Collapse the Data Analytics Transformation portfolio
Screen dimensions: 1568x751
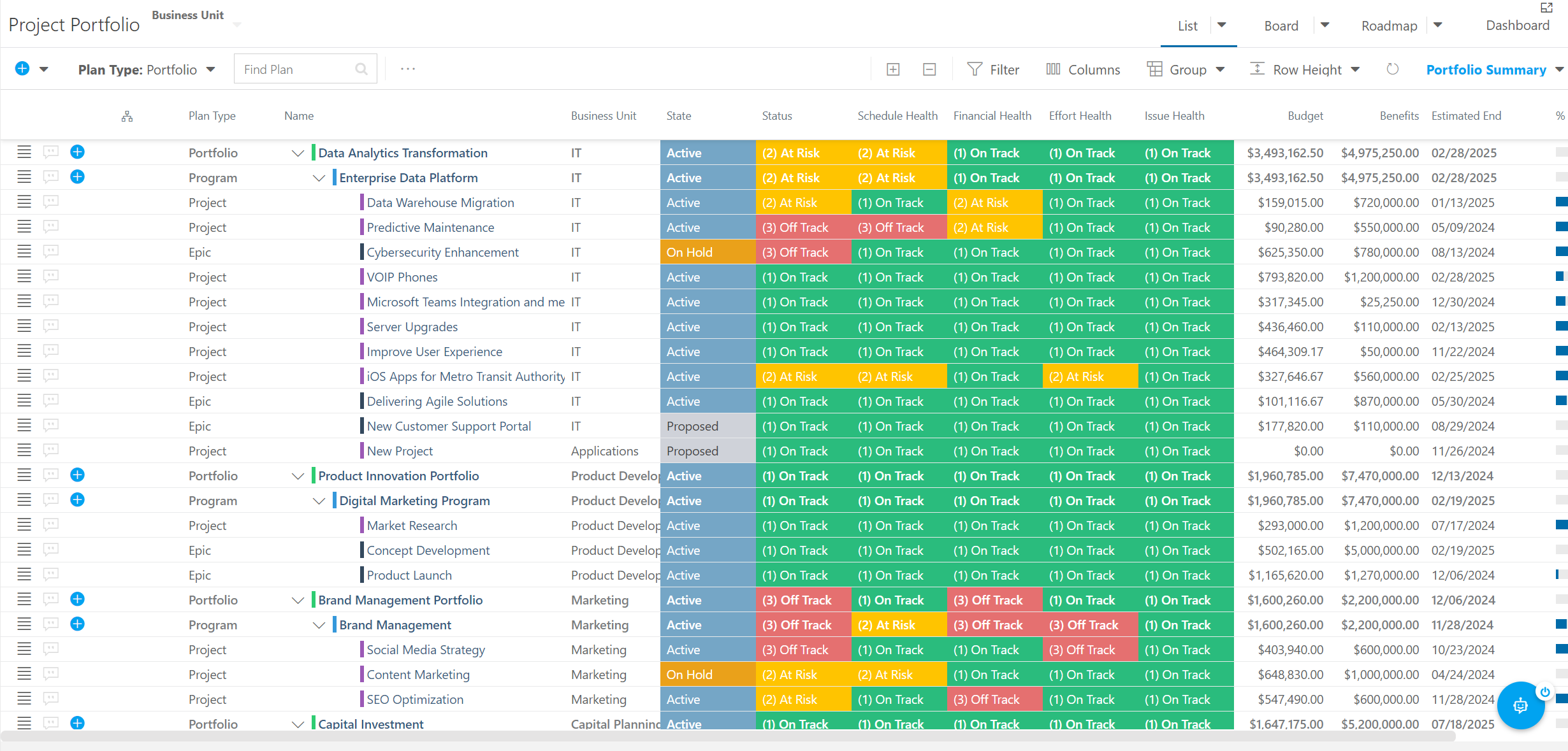(297, 153)
